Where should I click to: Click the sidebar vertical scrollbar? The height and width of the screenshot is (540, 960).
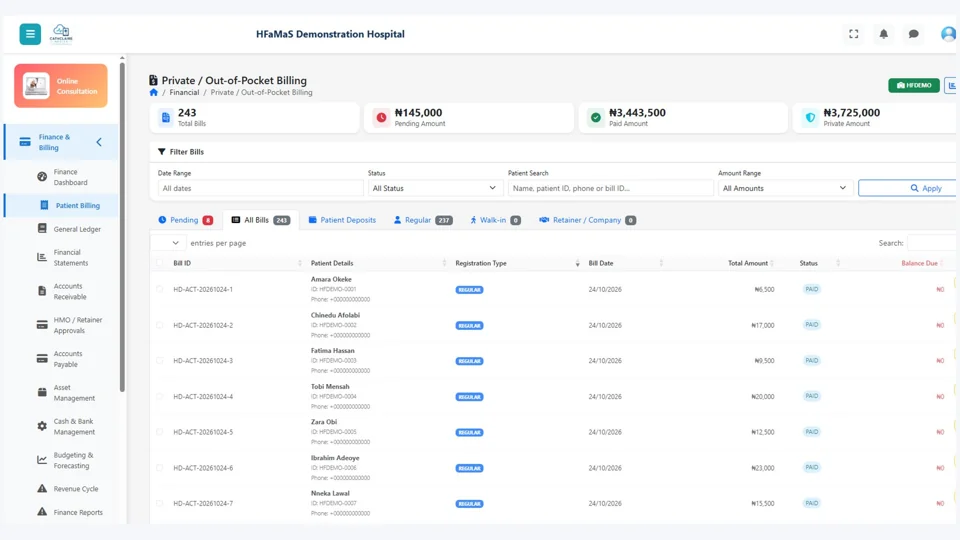122,227
